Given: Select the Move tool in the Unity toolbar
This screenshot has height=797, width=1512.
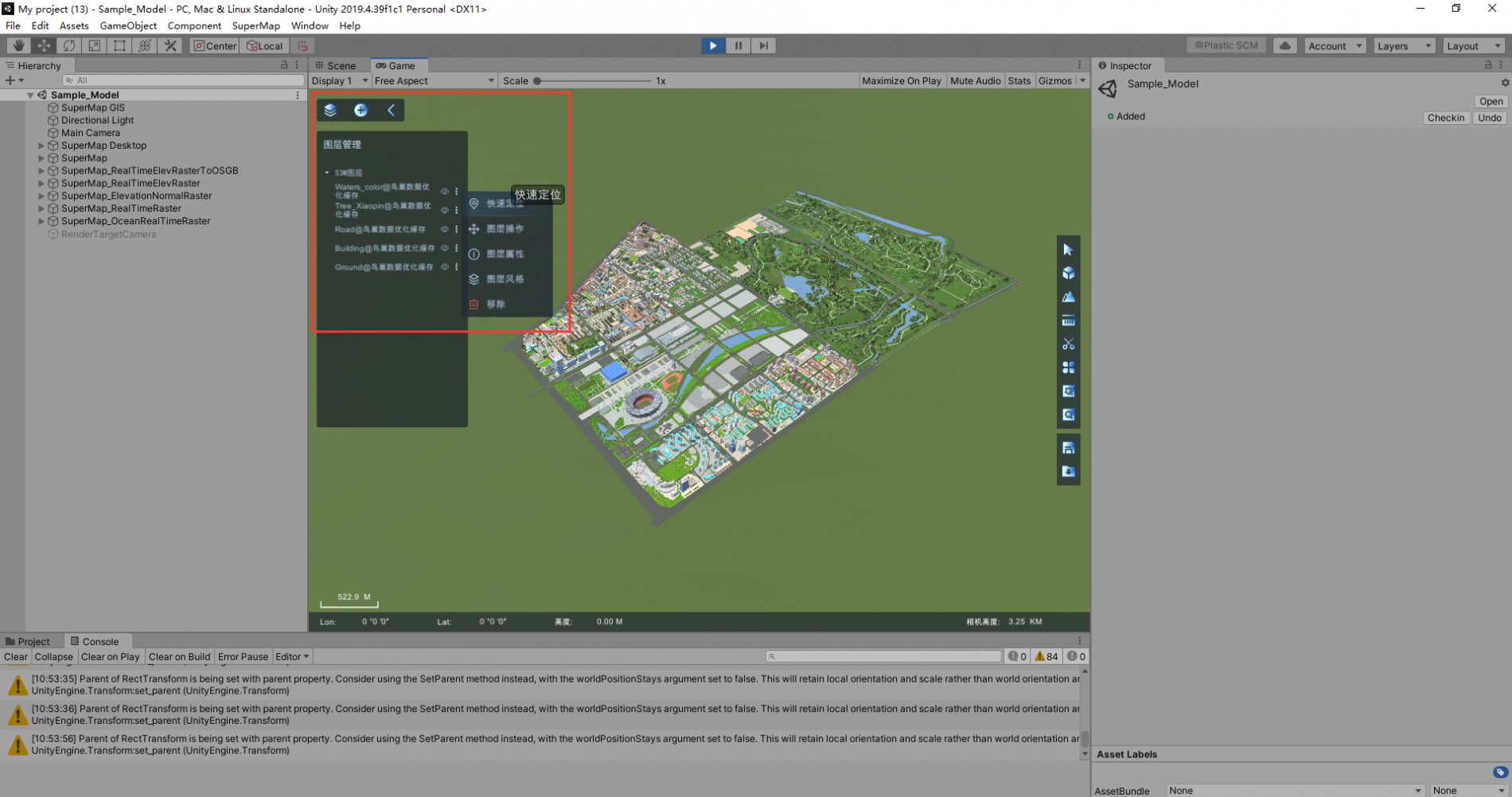Looking at the screenshot, I should click(x=44, y=45).
